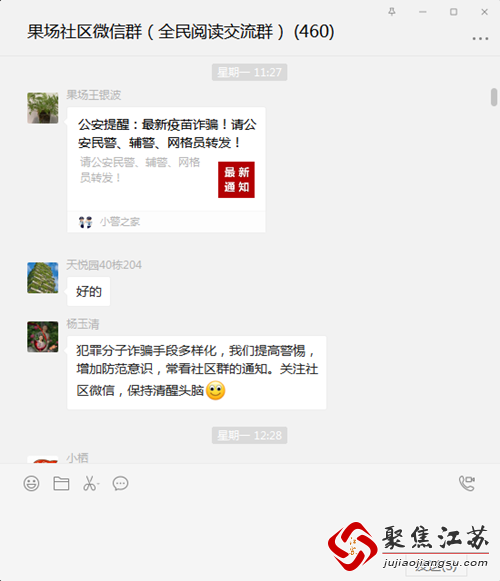
Task: Start a voice or video call
Action: 467,483
